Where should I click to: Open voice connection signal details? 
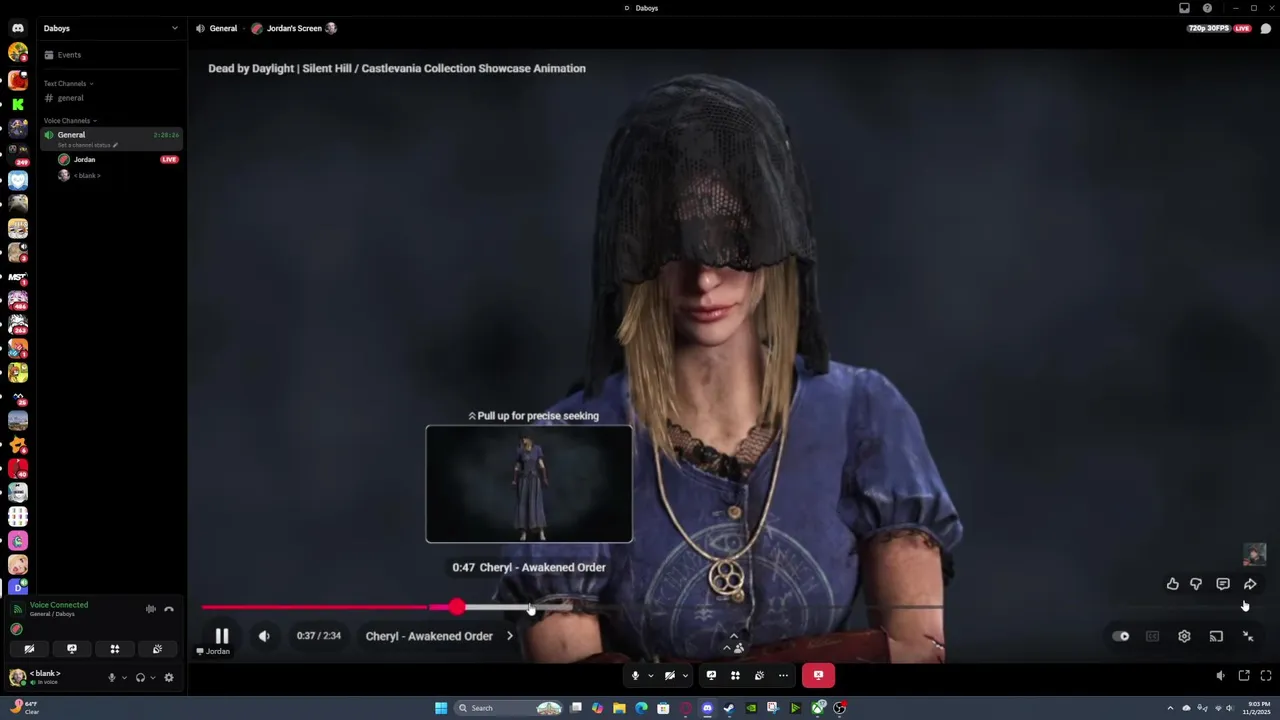(17, 609)
